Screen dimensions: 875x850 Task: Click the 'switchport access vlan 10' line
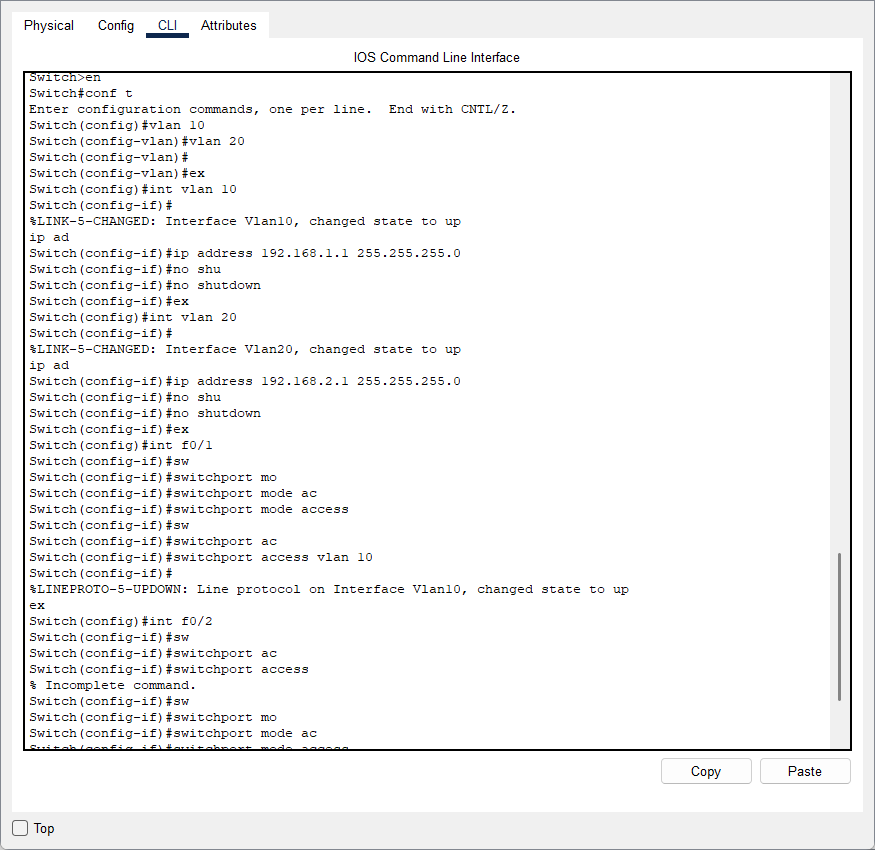coord(201,557)
